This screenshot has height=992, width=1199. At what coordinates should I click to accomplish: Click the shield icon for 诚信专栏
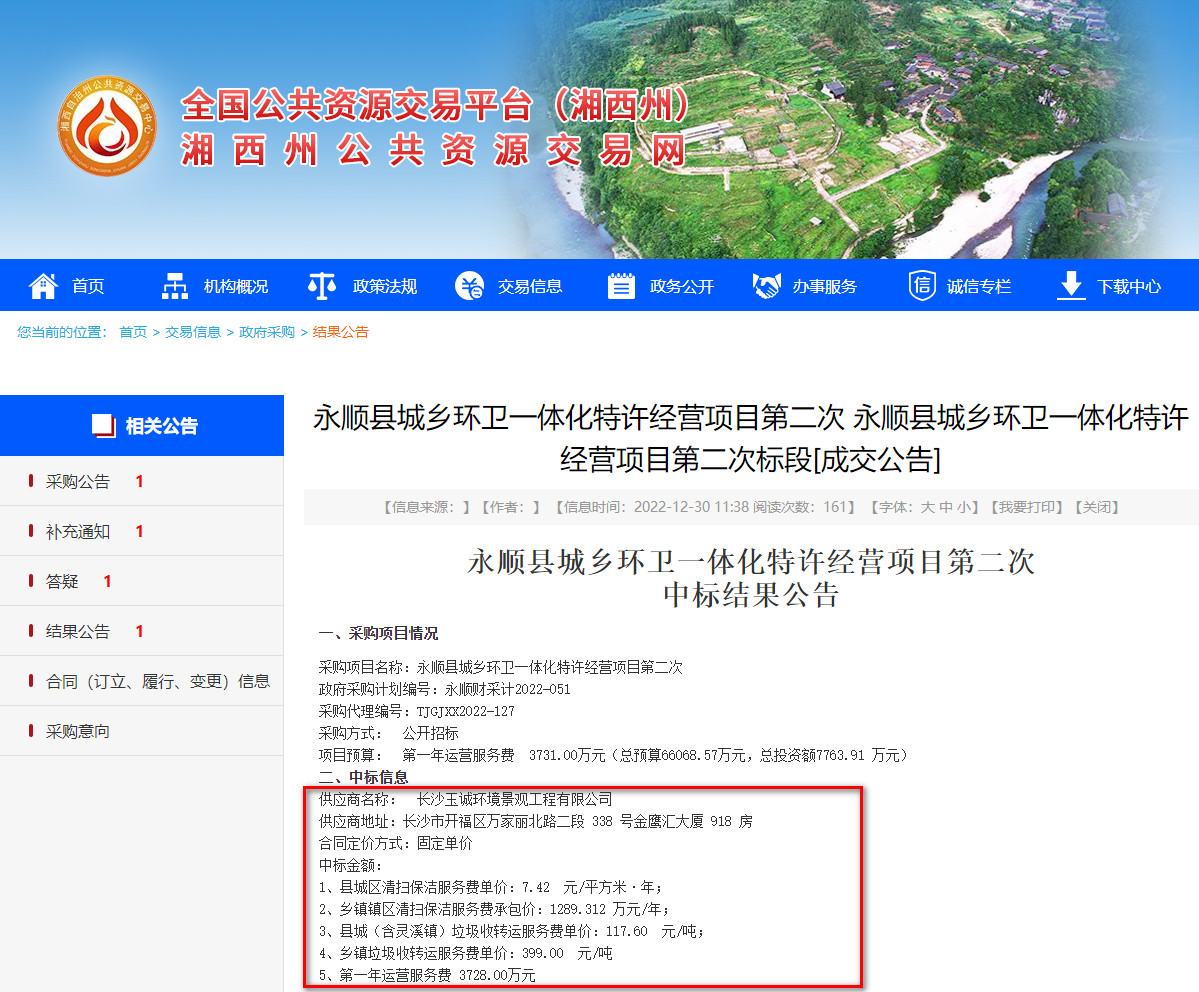tap(921, 286)
